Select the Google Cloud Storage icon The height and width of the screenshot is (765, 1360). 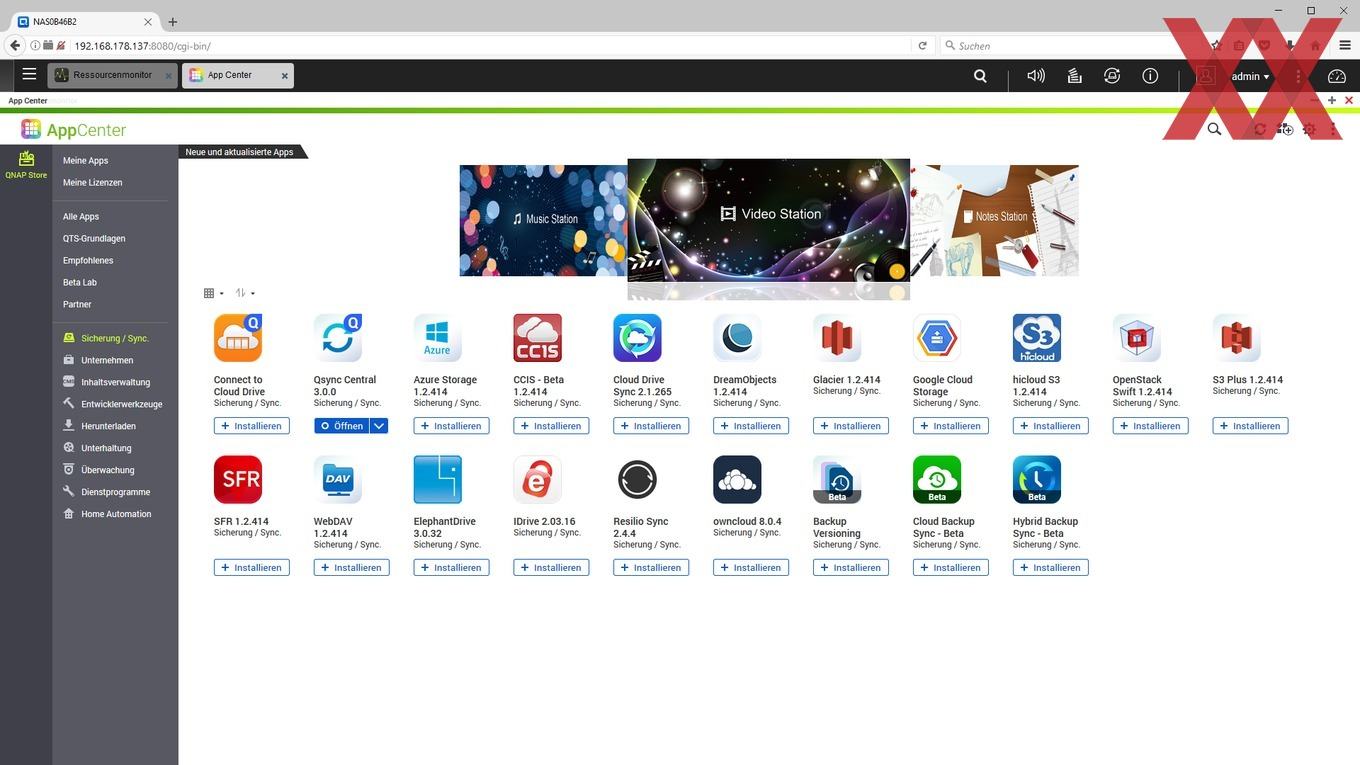[x=938, y=338]
